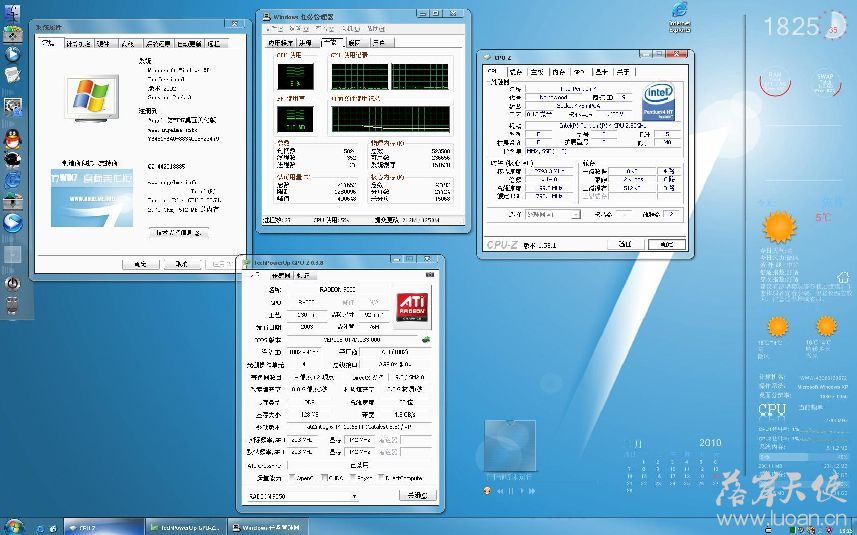Image resolution: width=857 pixels, height=535 pixels.
Task: Switch to the Mainboard tab in CPU-Z
Action: (x=537, y=72)
